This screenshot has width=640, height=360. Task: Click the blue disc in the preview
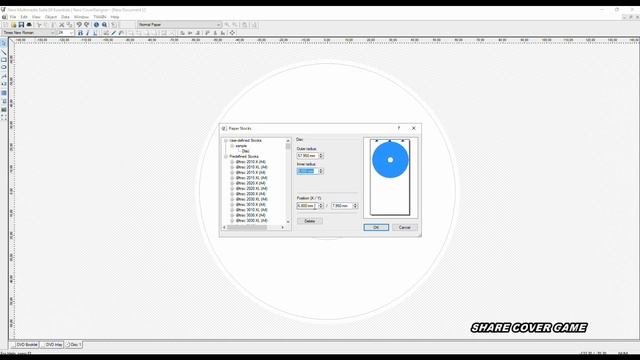coord(390,160)
